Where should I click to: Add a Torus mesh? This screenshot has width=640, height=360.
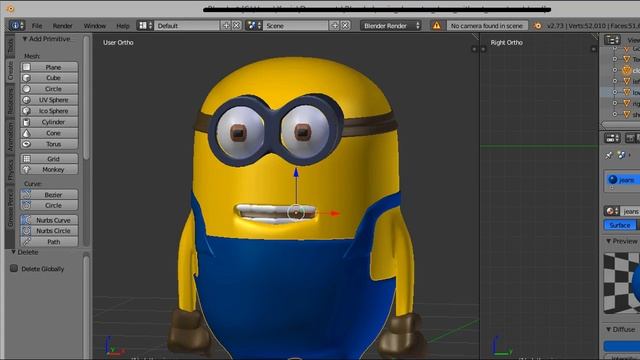click(49, 144)
